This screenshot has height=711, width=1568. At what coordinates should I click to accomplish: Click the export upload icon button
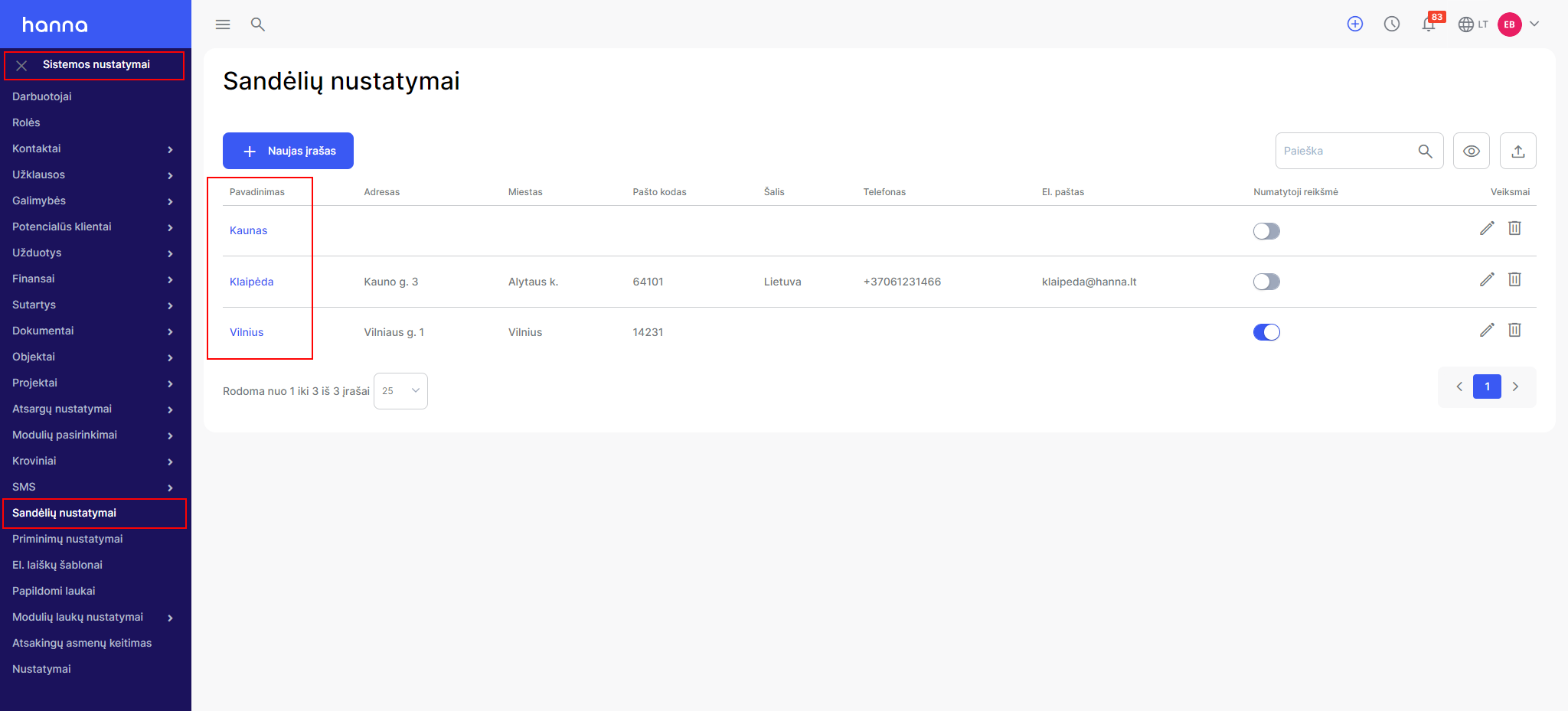[1517, 151]
